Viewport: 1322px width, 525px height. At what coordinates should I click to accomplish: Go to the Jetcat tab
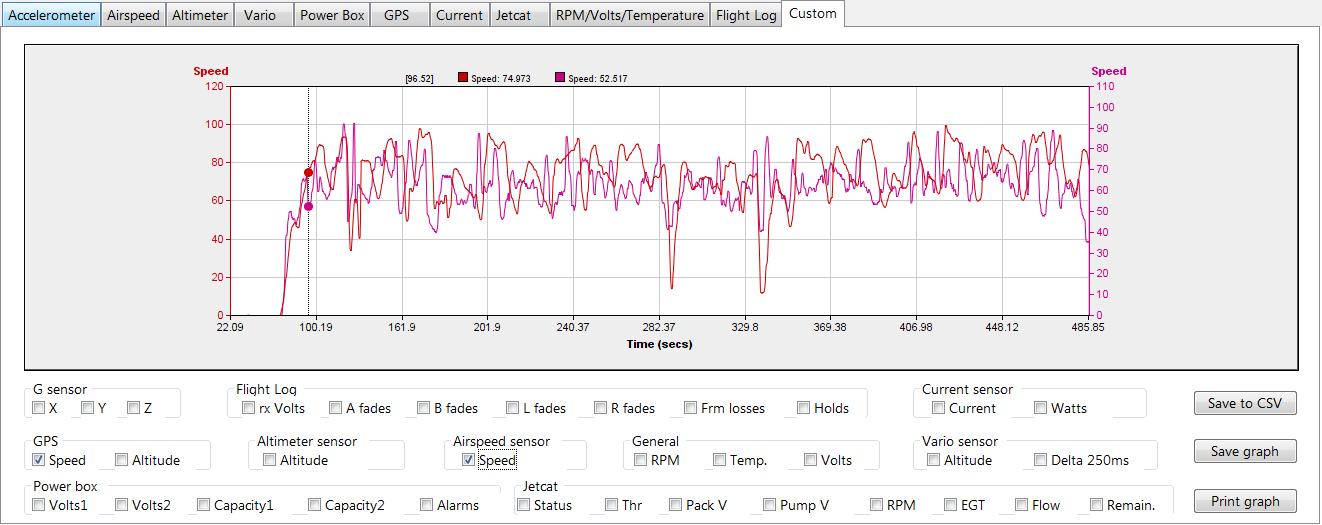(x=519, y=15)
